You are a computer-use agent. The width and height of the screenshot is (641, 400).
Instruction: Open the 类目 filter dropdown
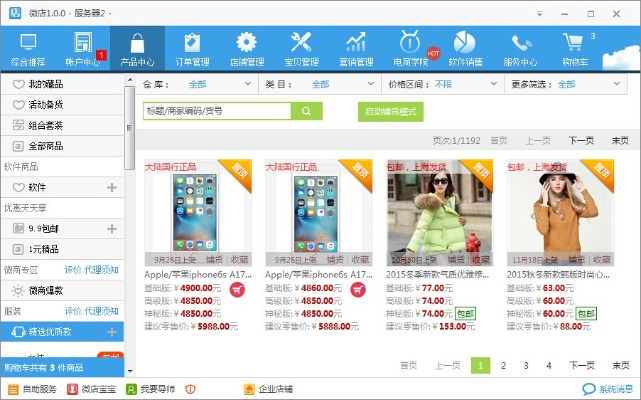(x=320, y=84)
